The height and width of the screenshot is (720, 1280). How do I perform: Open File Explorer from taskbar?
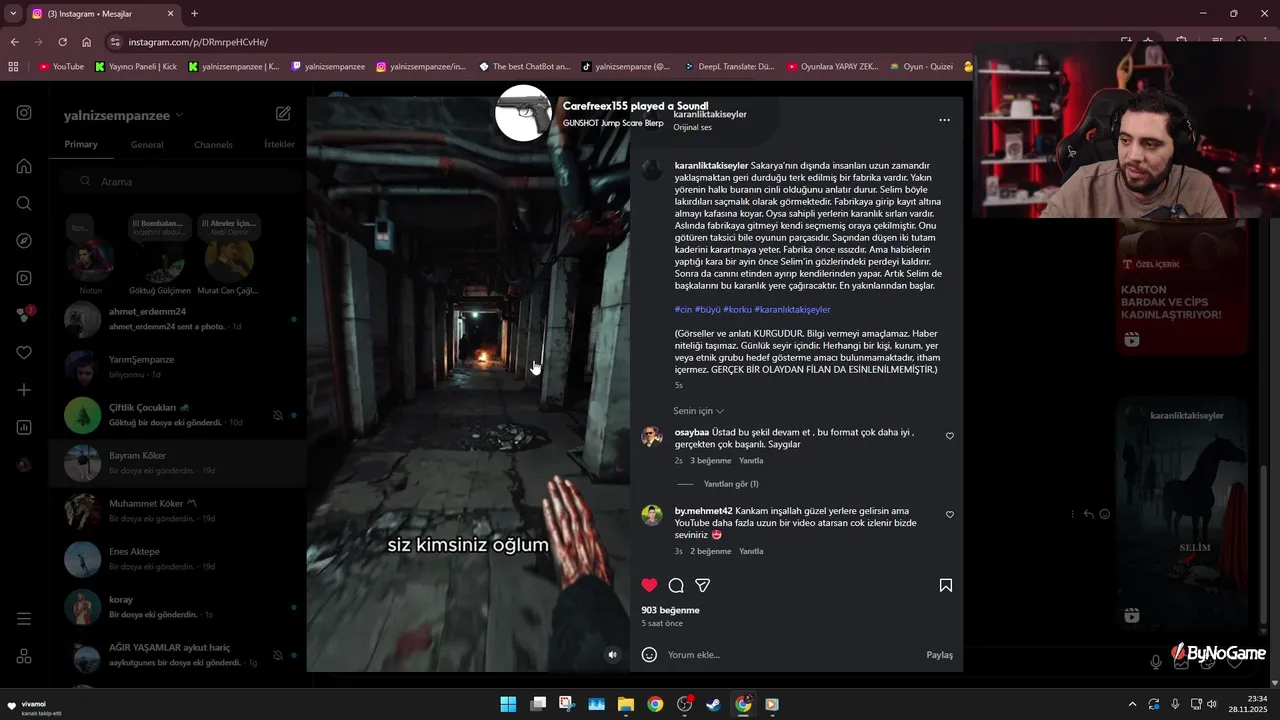pos(626,704)
